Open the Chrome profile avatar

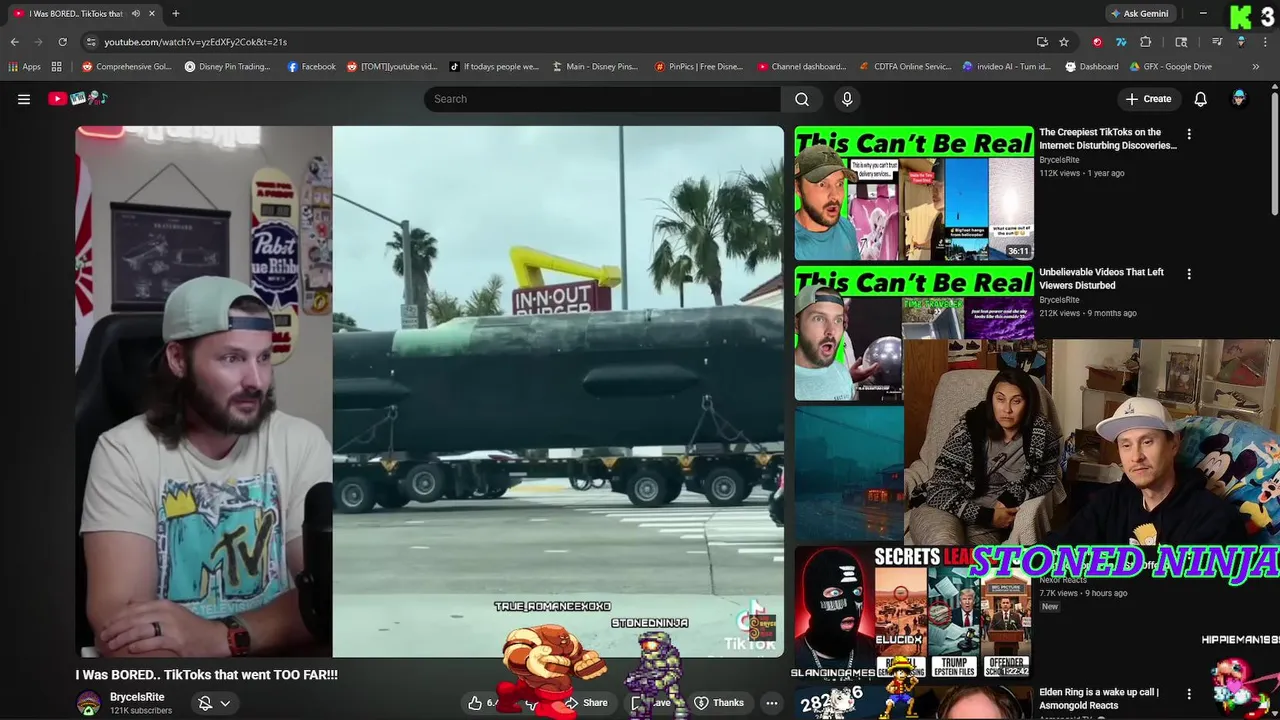click(x=1241, y=42)
